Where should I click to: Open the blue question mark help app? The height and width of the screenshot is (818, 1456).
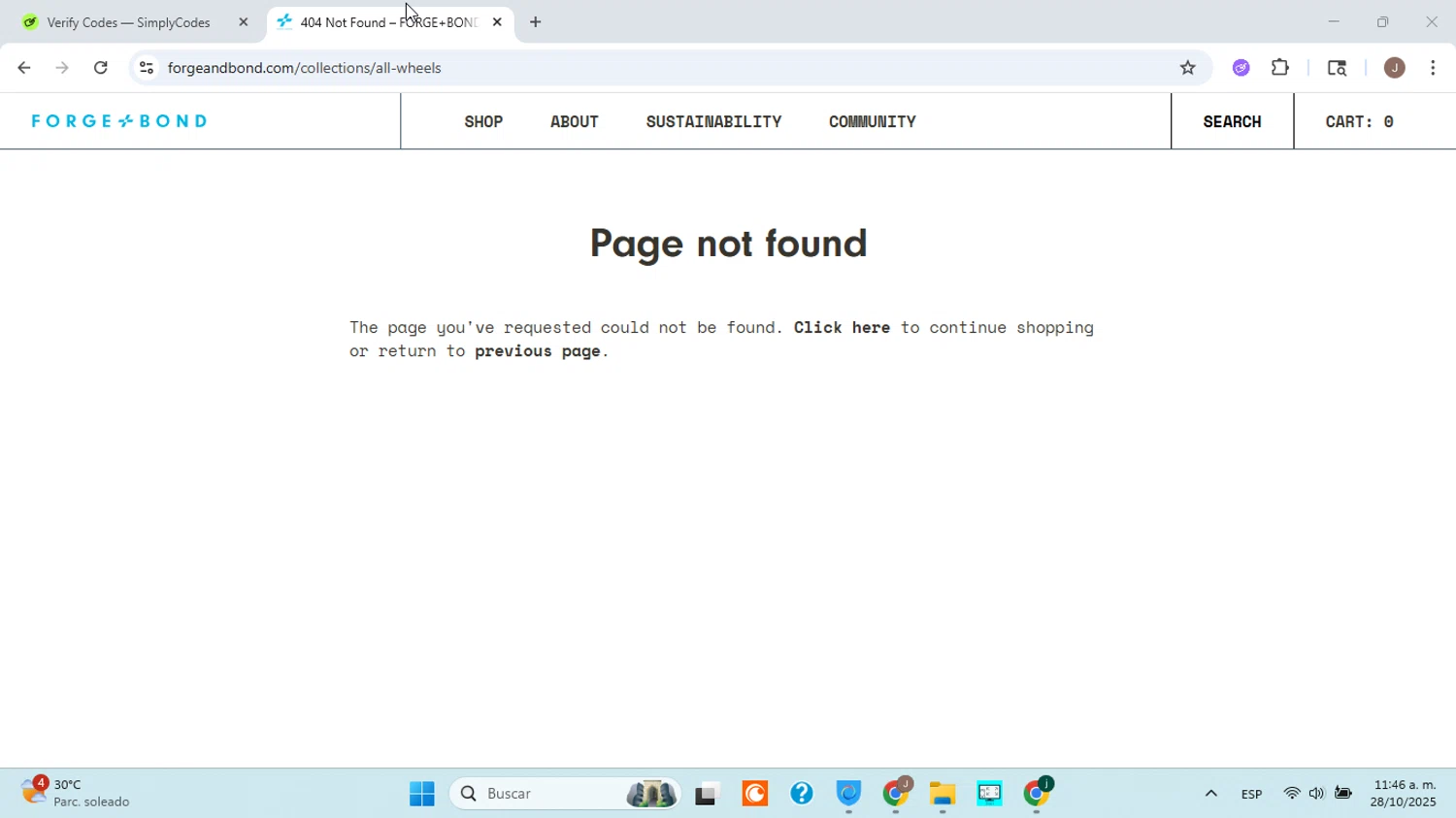pos(802,794)
